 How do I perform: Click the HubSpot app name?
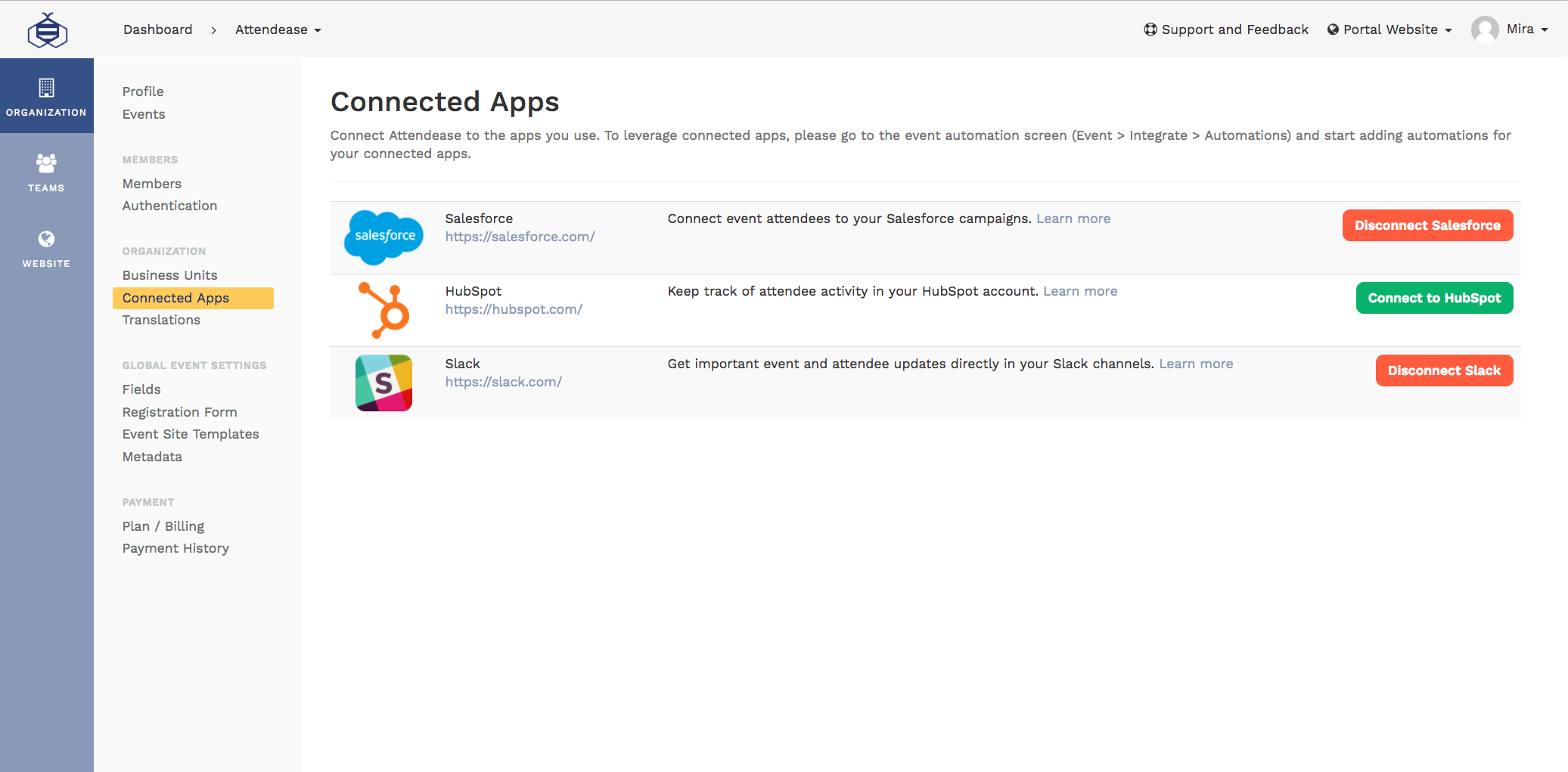(474, 291)
